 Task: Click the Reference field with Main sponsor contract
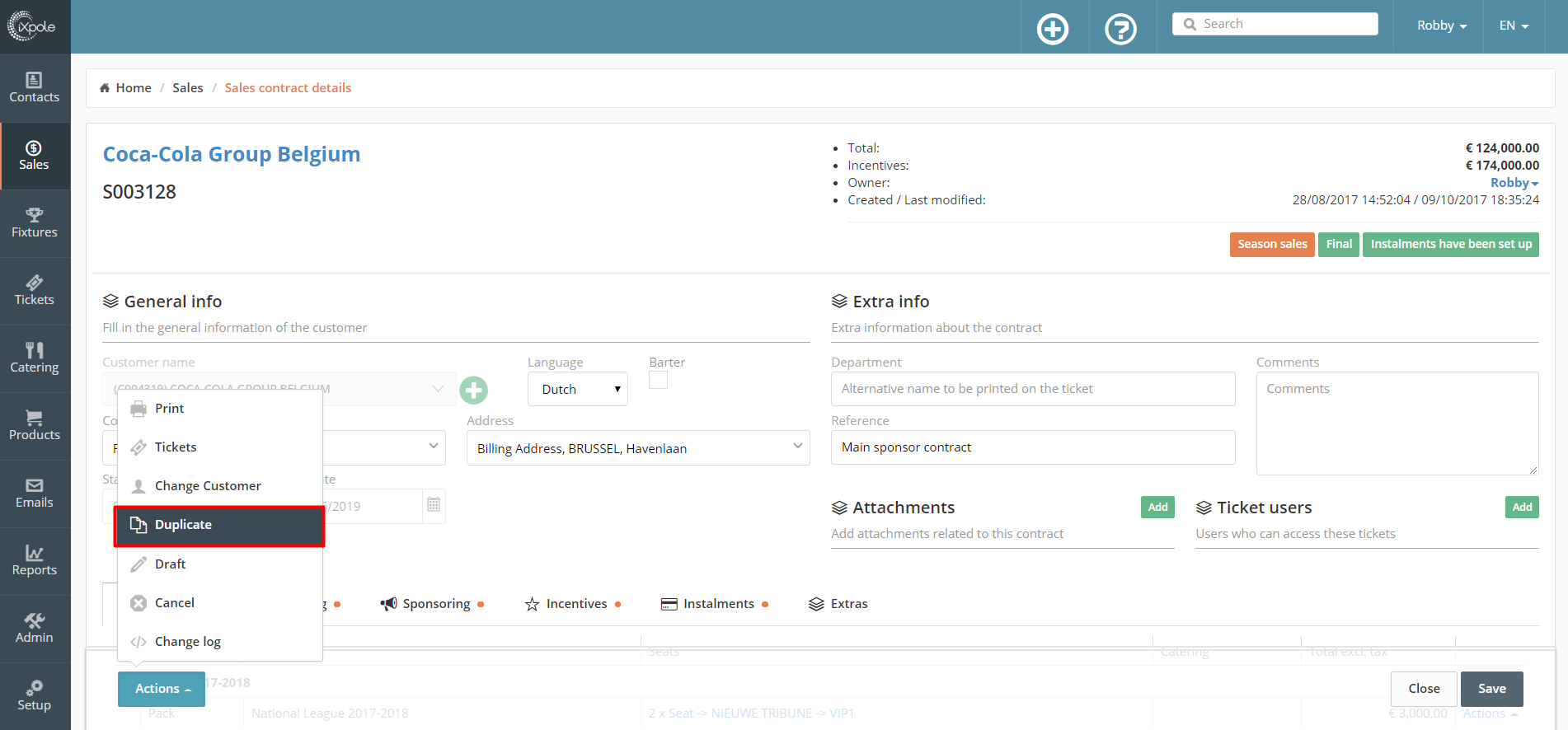1033,447
